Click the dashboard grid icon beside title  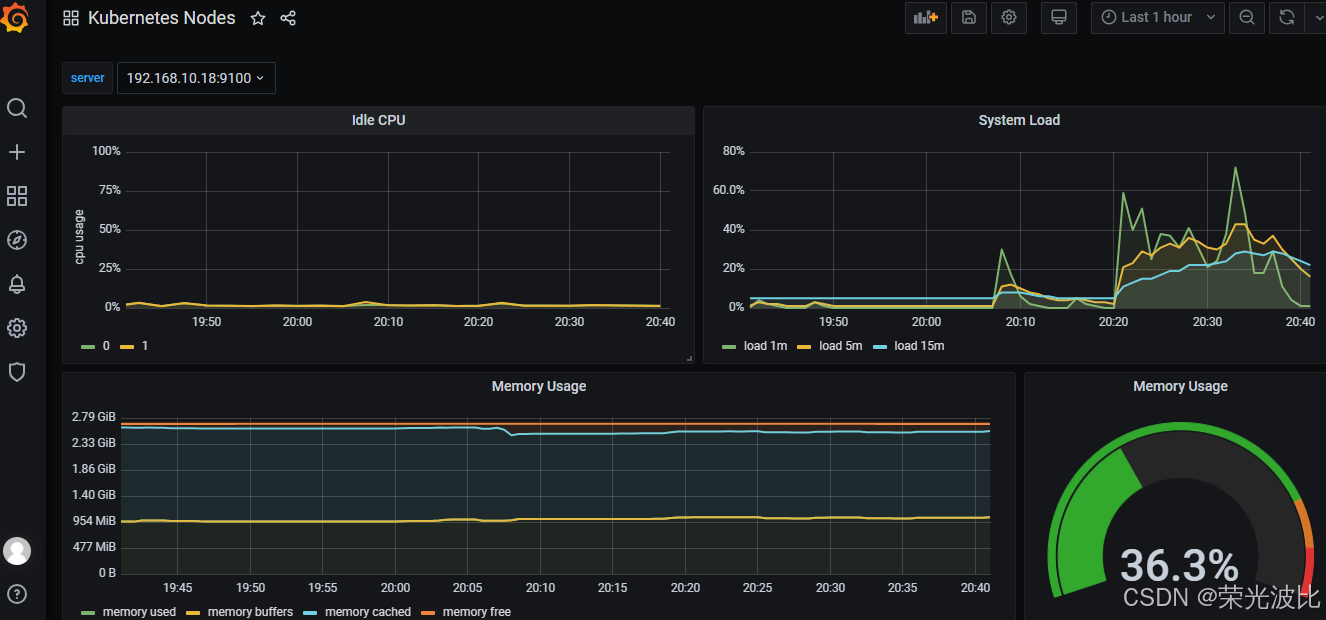tap(71, 18)
